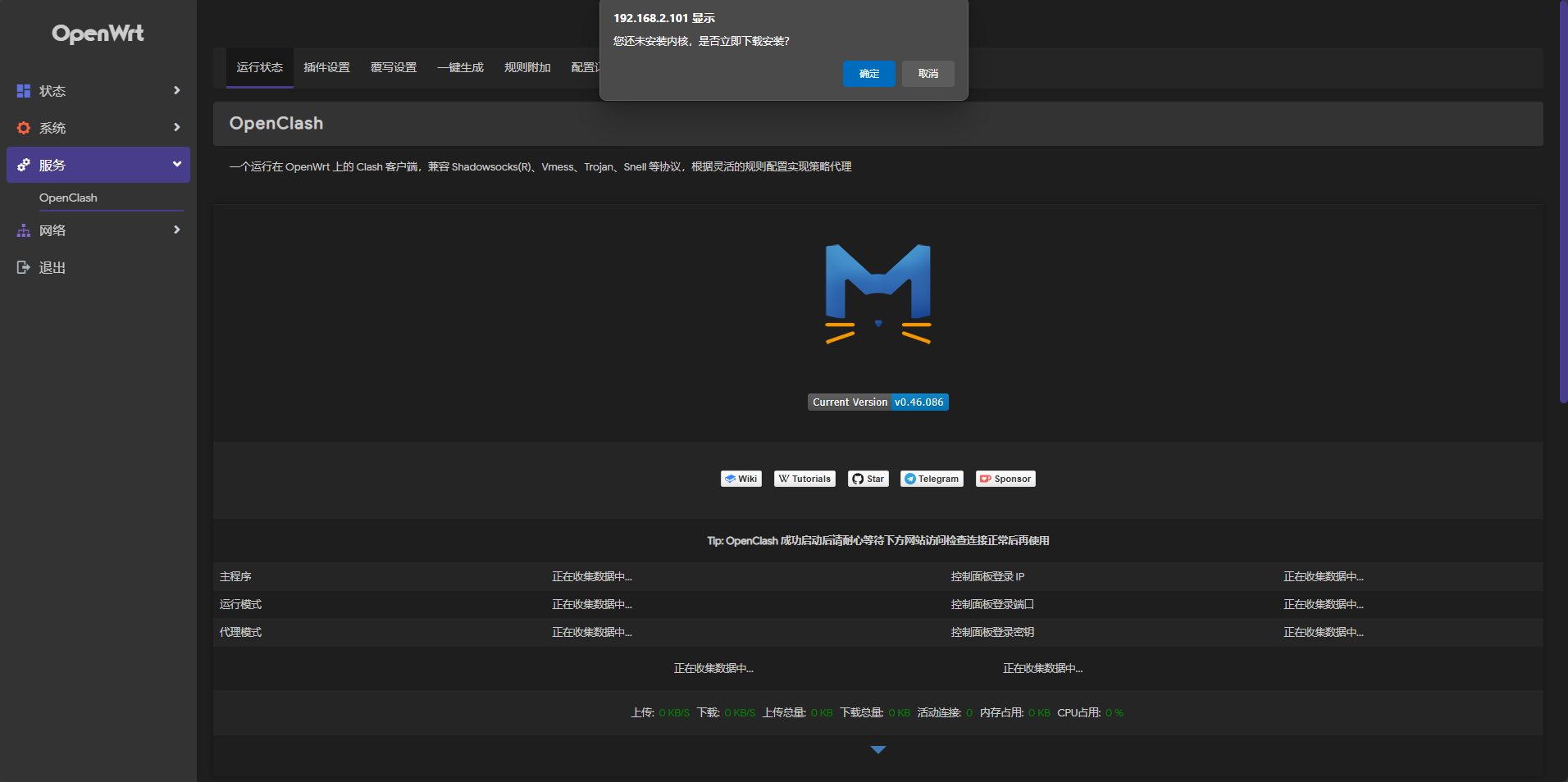
Task: Select the 系统 (System) gear icon
Action: tap(23, 128)
